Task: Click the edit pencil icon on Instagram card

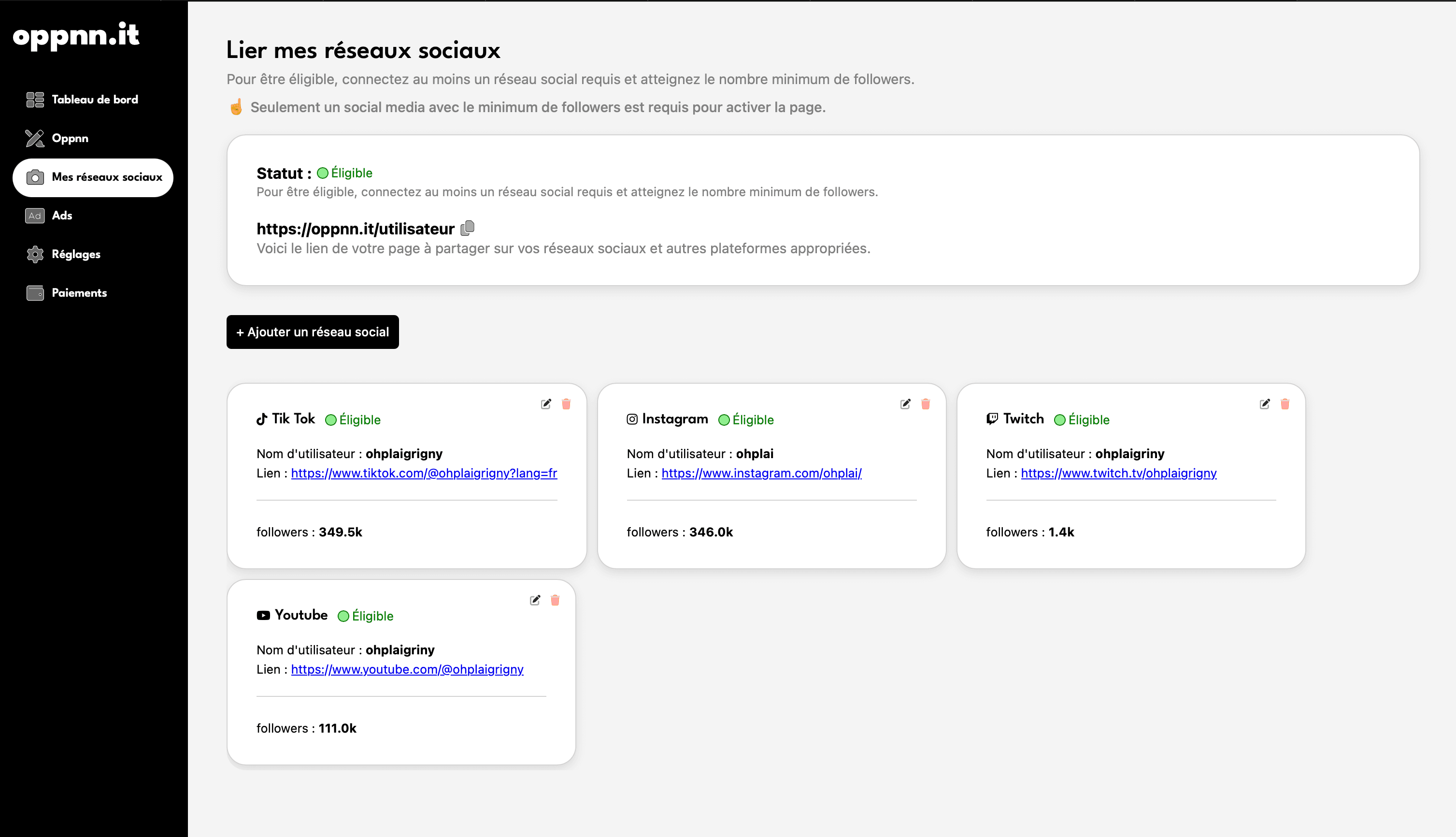Action: point(905,404)
